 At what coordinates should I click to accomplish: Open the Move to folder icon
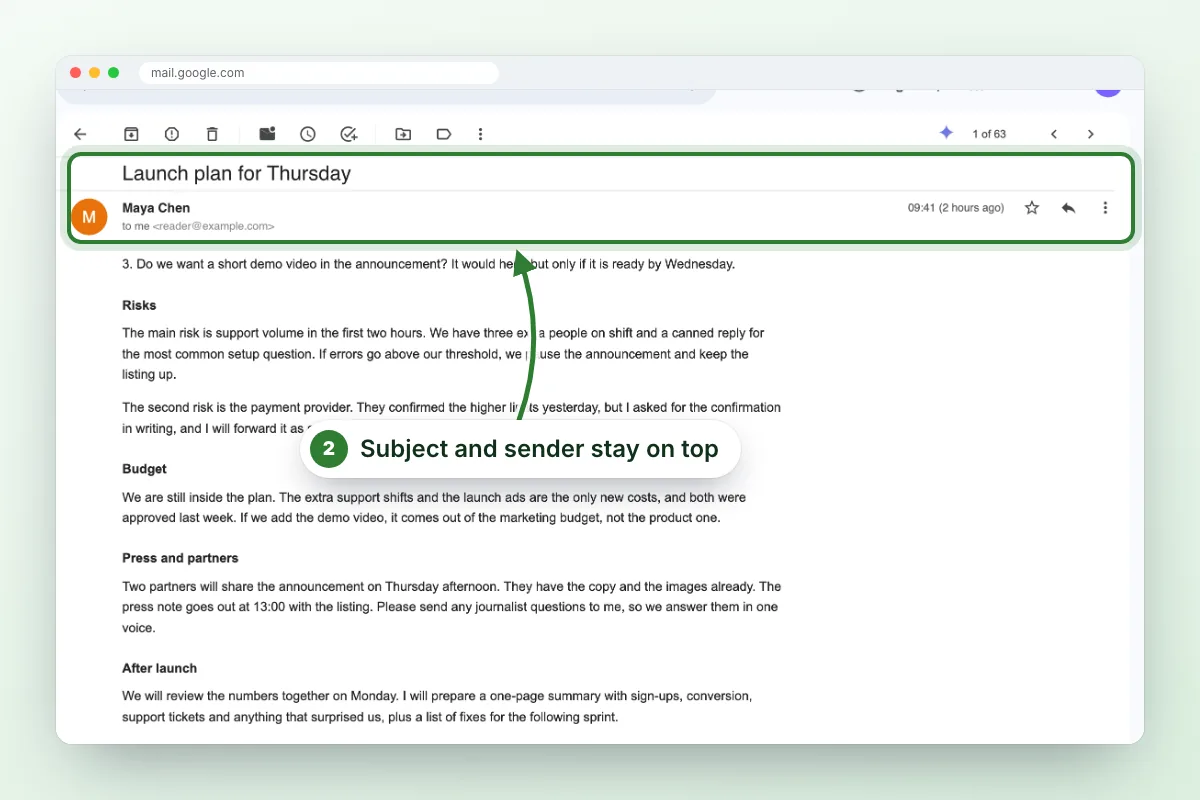pyautogui.click(x=403, y=134)
